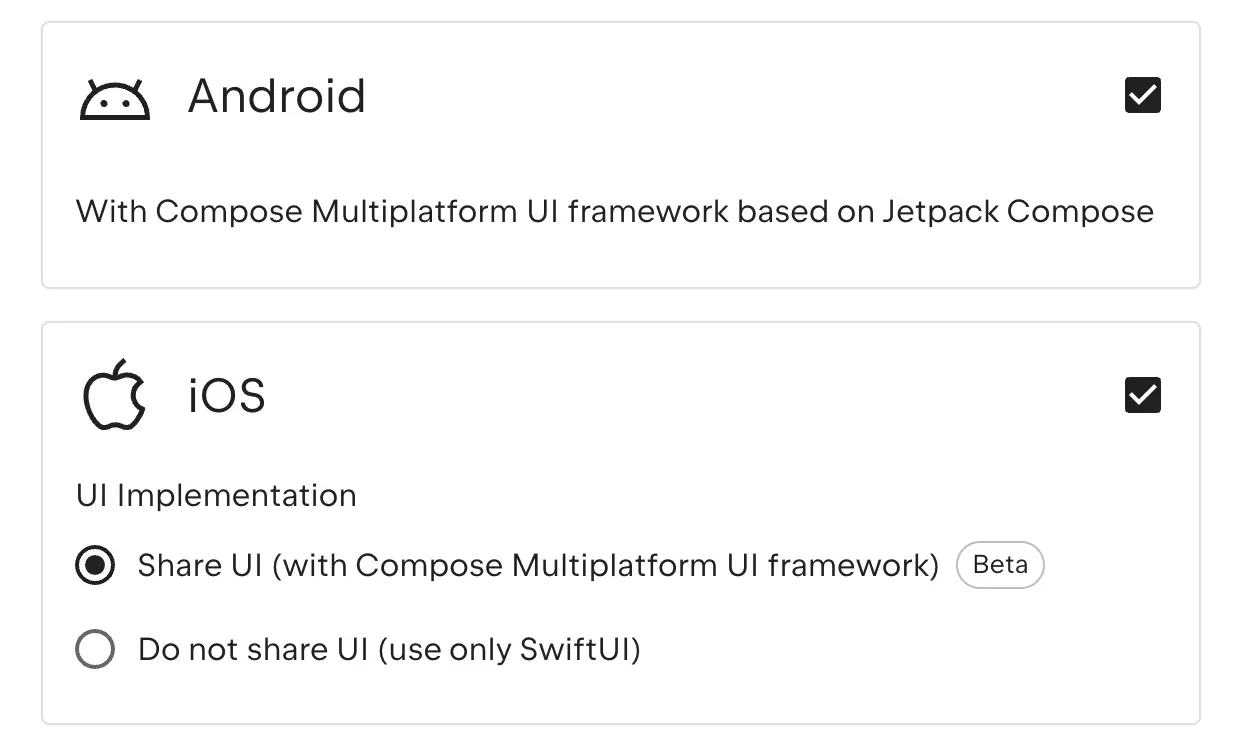Screen dimensions: 1240x742
Task: Uncheck the iOS platform checkbox
Action: point(1142,395)
